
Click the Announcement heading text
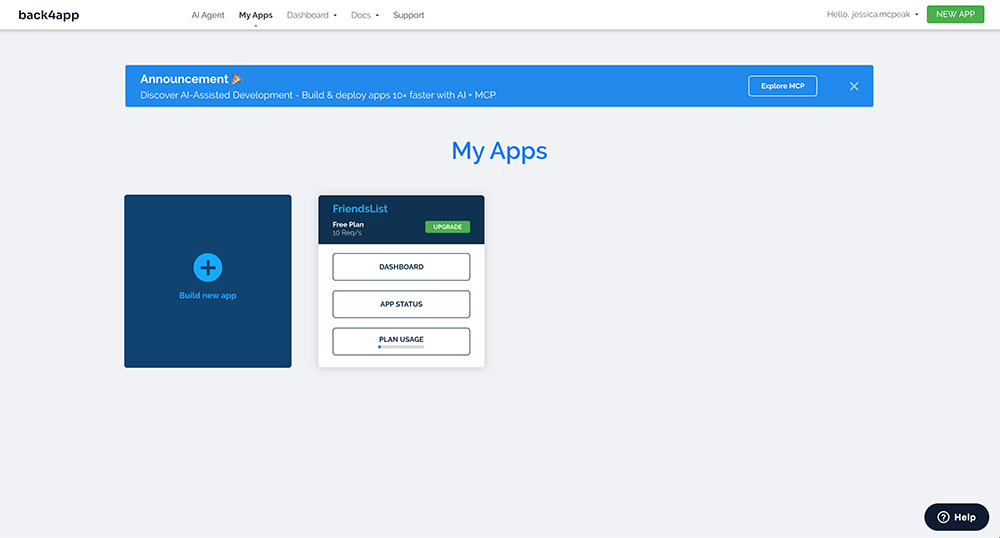pos(184,79)
